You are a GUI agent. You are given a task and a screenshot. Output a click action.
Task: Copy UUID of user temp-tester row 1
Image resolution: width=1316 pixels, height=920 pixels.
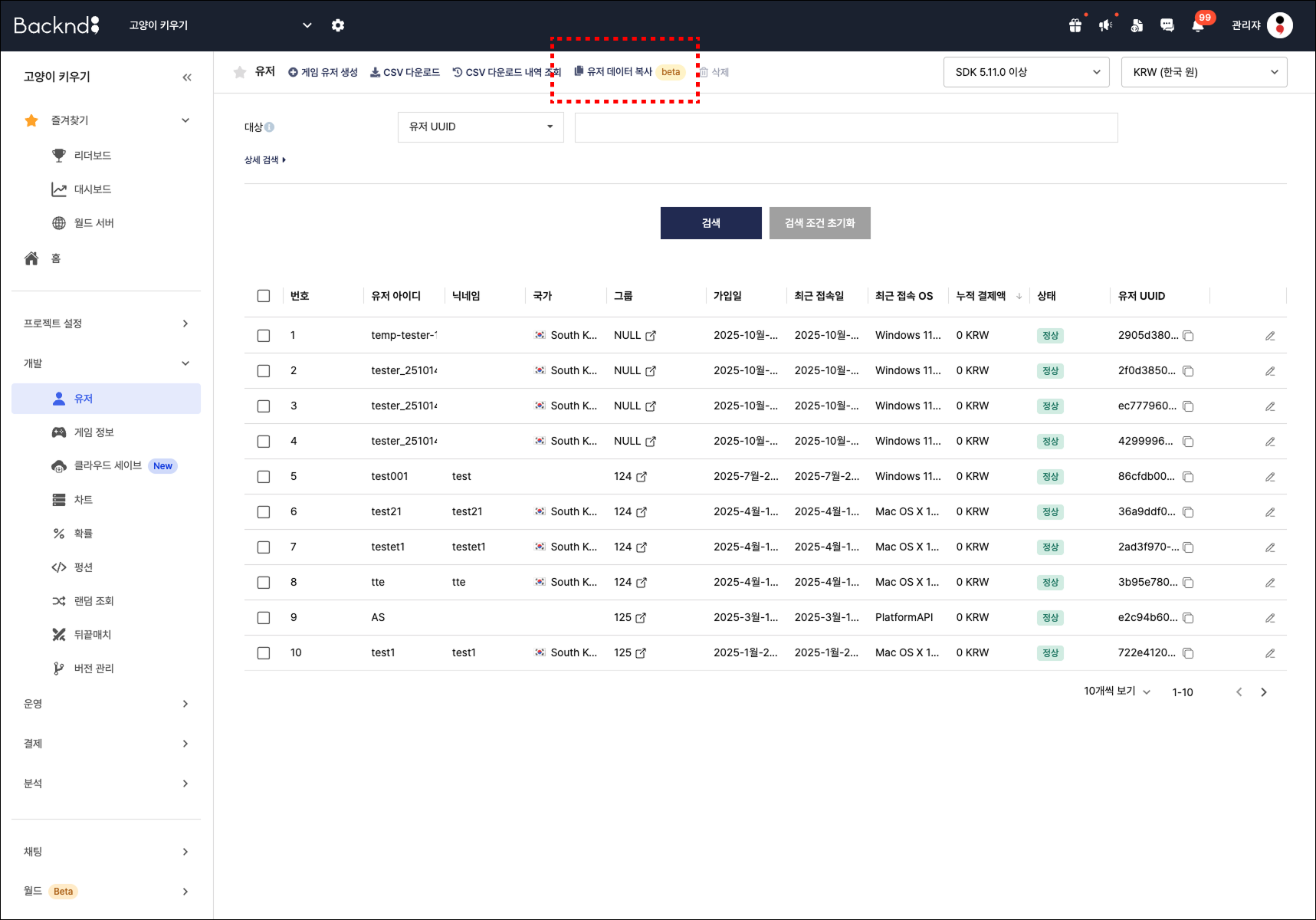1188,336
